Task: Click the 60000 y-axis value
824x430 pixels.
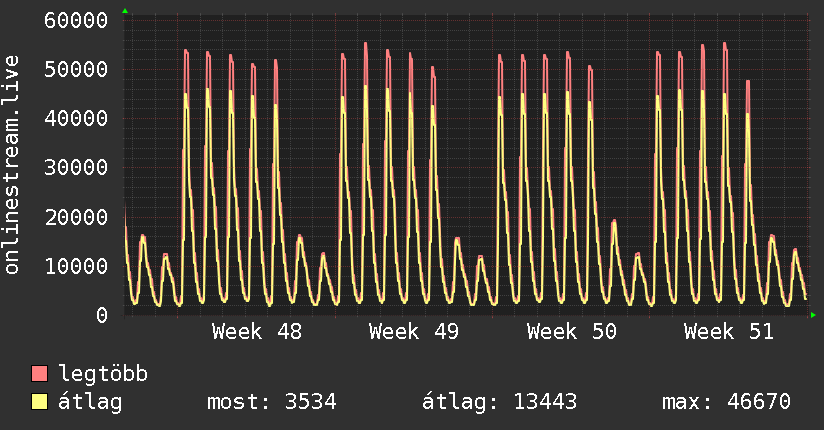Action: tap(76, 21)
